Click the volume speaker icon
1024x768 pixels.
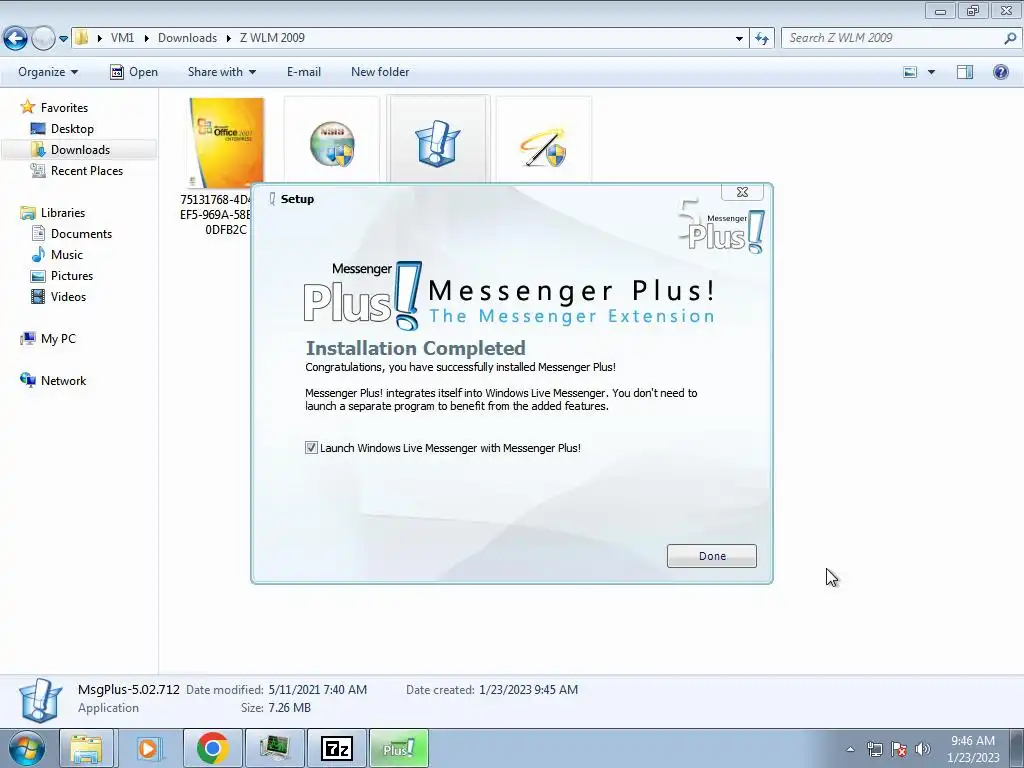click(923, 749)
